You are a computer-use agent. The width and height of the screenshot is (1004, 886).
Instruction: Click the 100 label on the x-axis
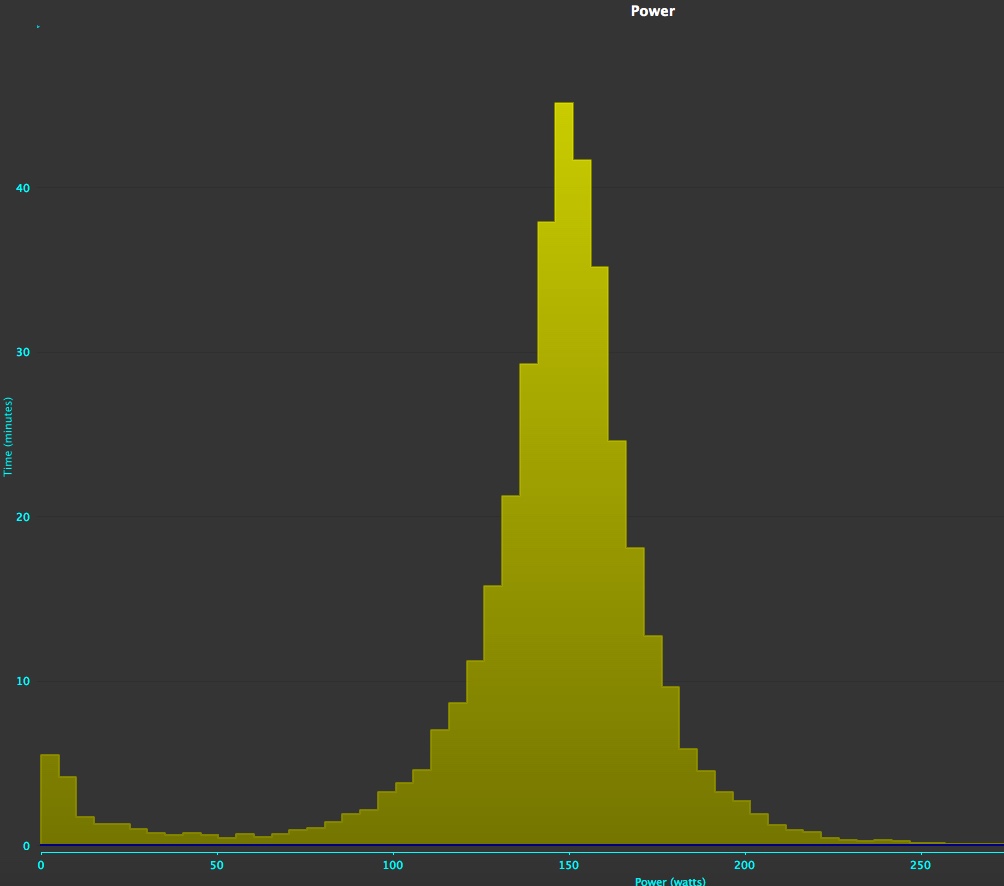(x=393, y=865)
